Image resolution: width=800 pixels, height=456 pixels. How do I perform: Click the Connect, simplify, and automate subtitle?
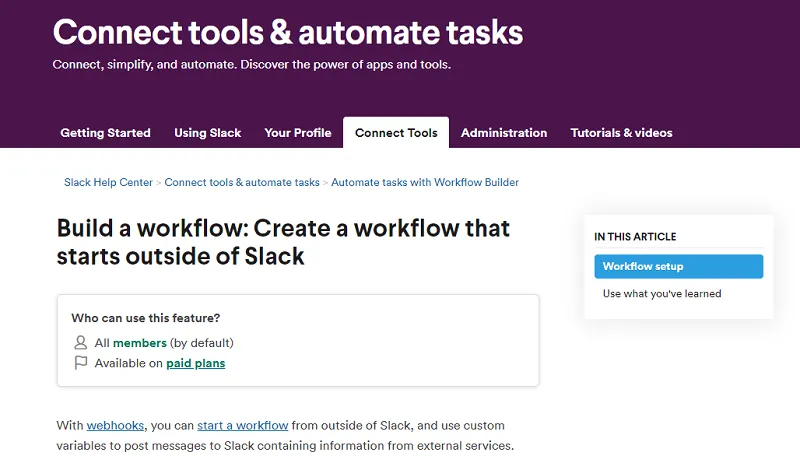252,65
